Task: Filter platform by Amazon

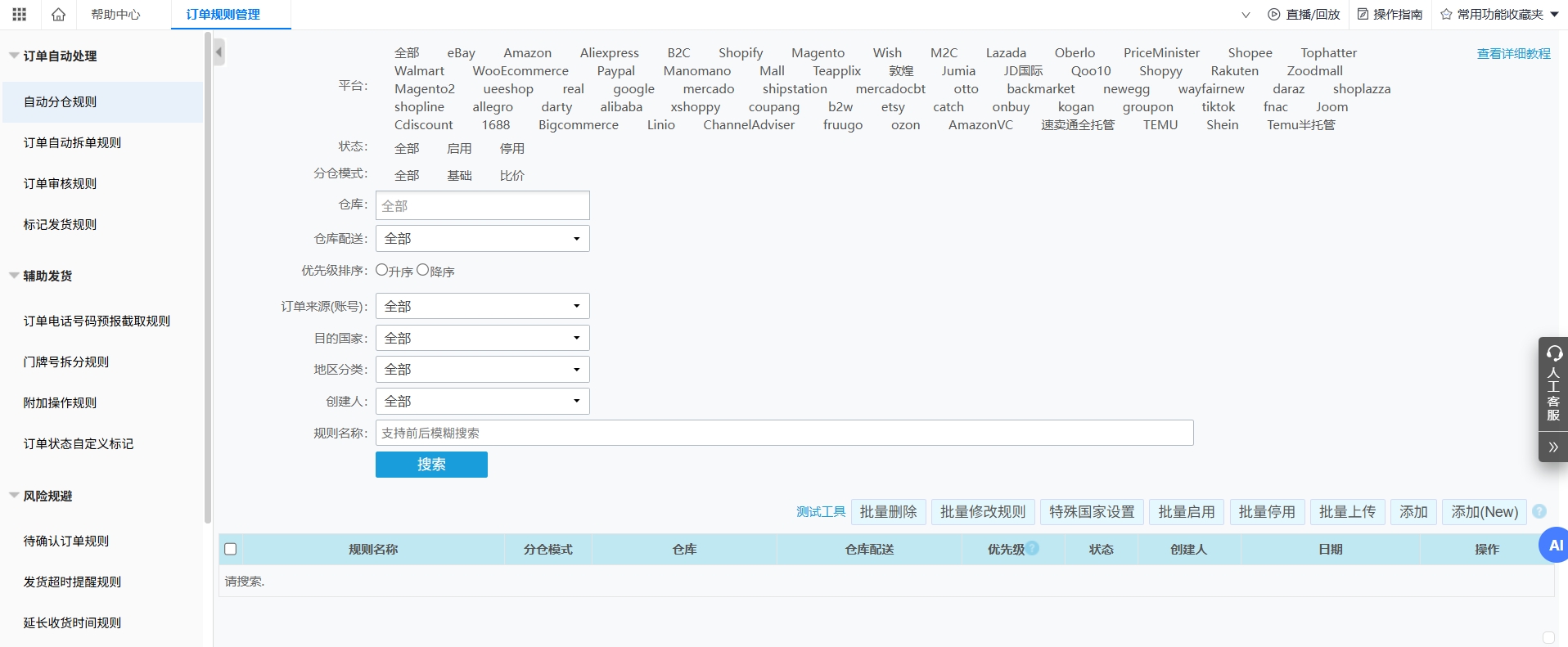Action: (x=527, y=53)
